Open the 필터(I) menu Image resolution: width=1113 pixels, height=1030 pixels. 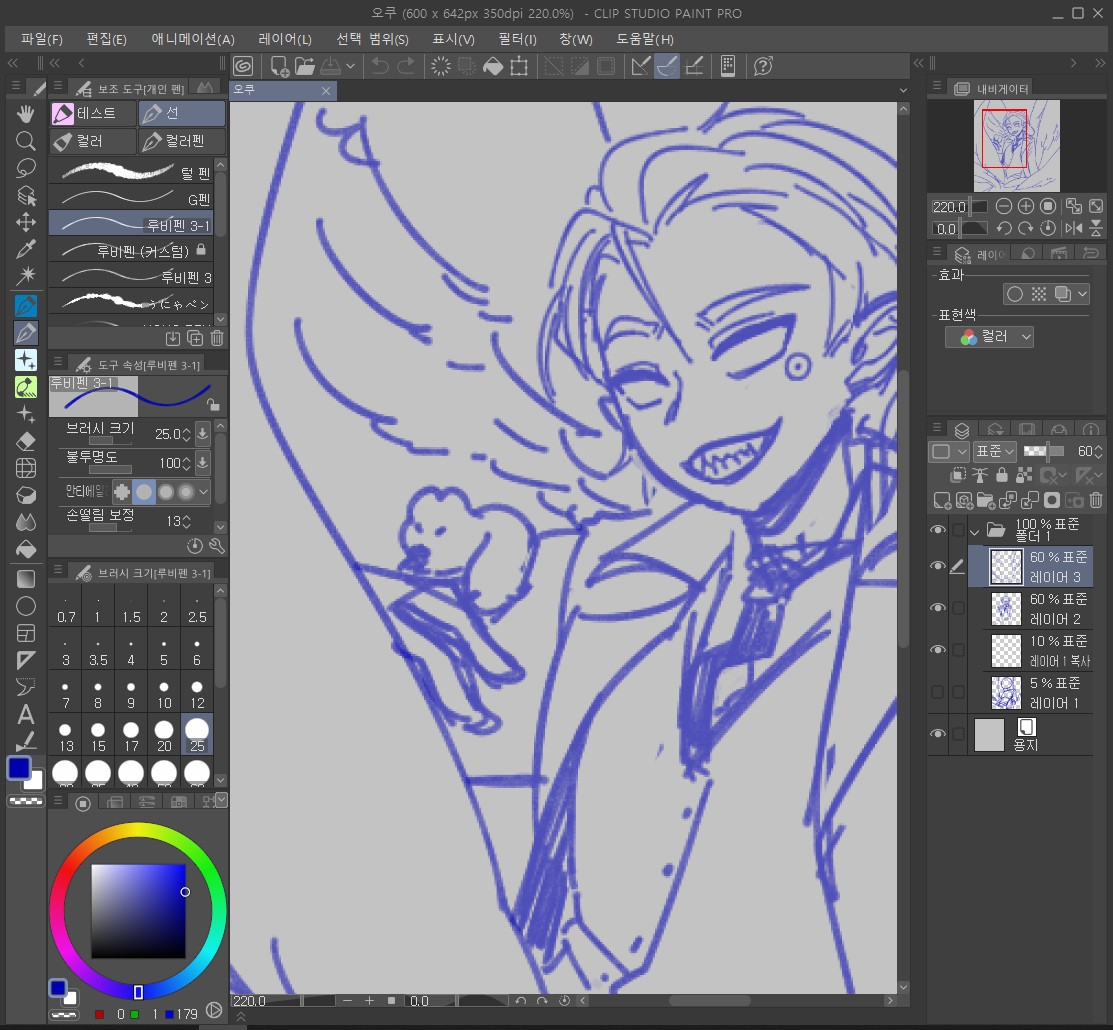point(517,39)
